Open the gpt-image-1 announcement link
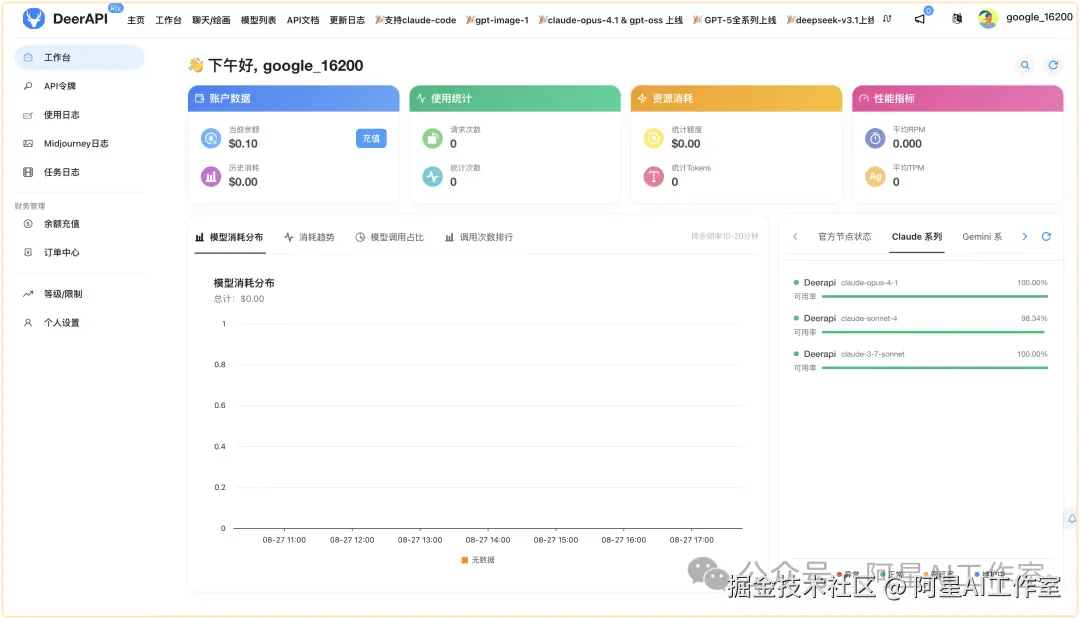Viewport: 1080px width, 619px height. pos(497,20)
